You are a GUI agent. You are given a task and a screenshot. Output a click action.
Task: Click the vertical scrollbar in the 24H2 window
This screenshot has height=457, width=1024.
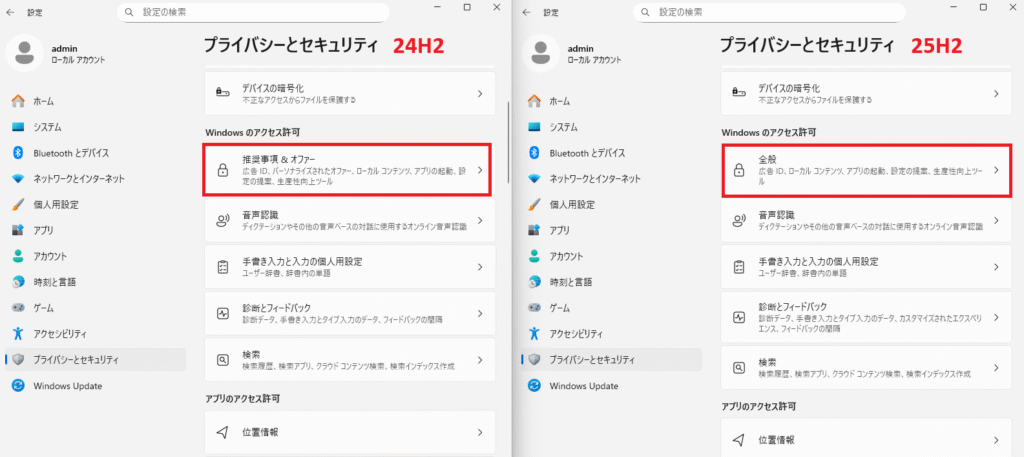coord(510,140)
